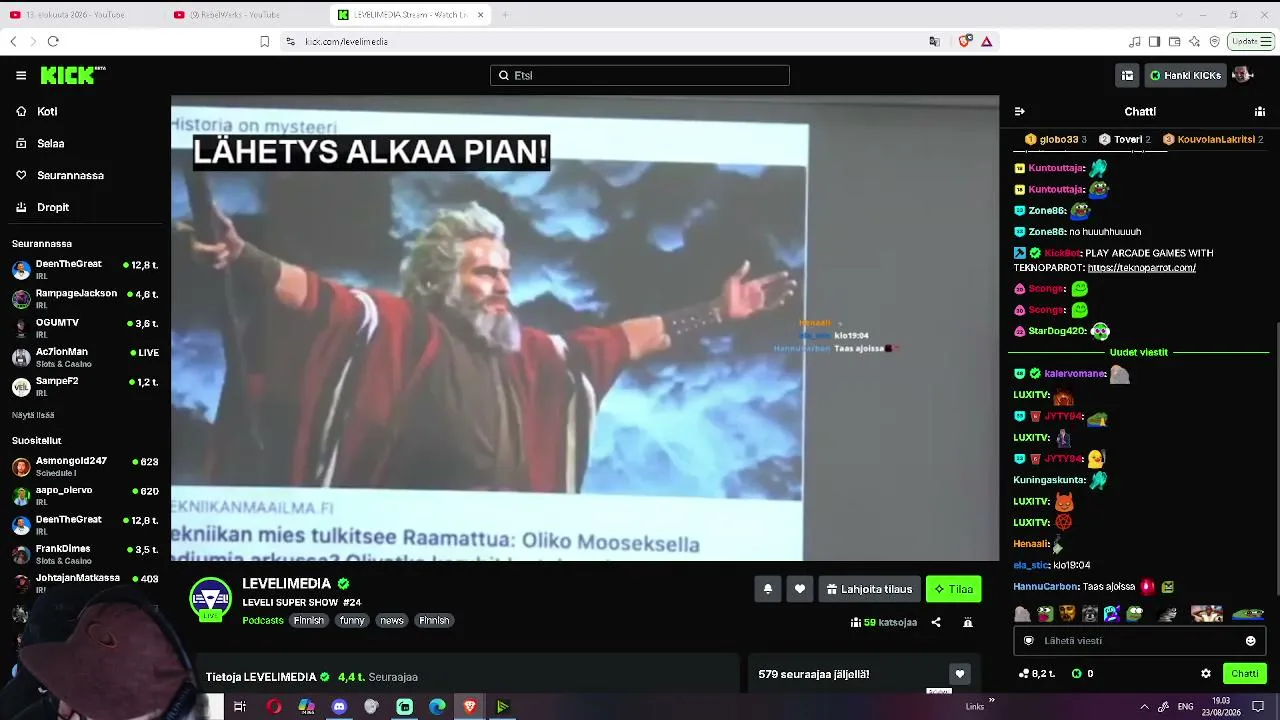
Task: Open the Kick sidebar hamburger menu
Action: coord(21,75)
